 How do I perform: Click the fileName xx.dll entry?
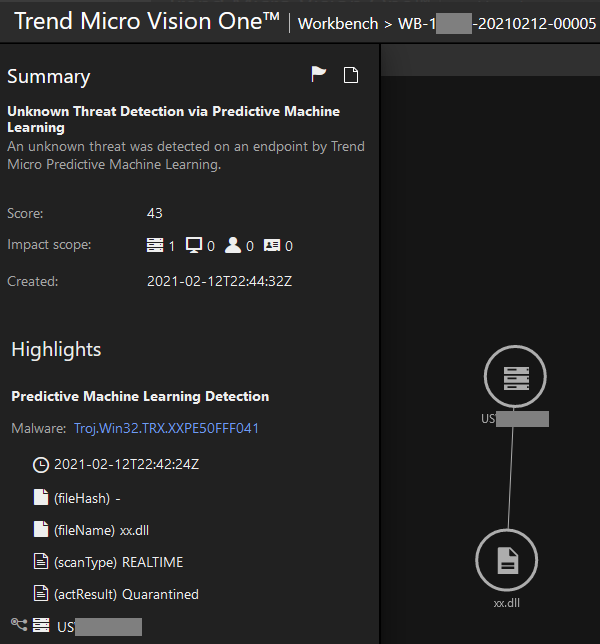101,530
